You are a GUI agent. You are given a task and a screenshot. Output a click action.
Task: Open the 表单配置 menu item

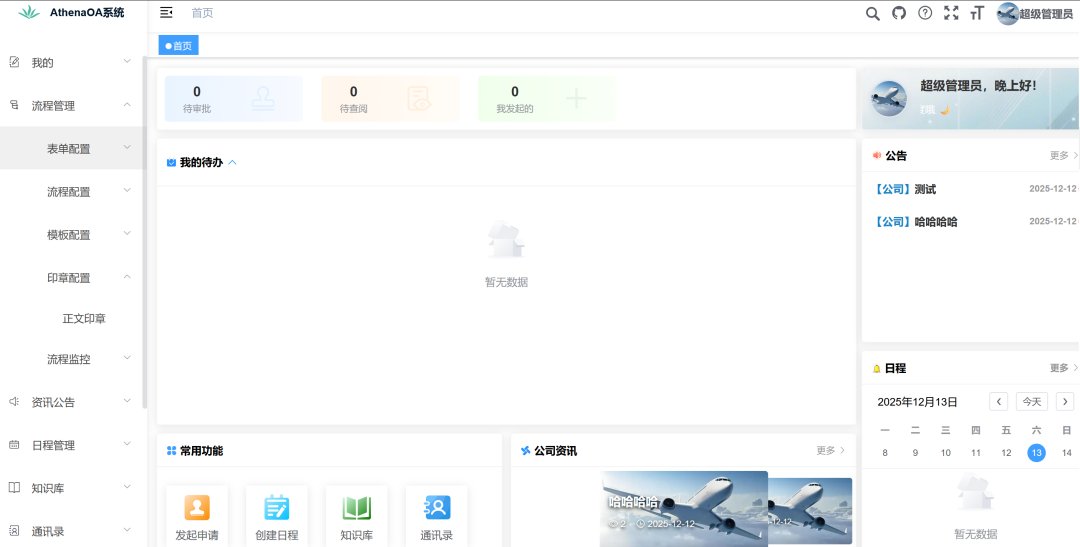click(74, 148)
